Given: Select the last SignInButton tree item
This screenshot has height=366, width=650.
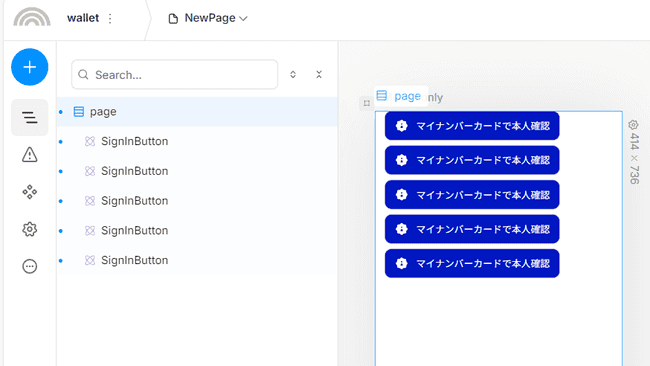Looking at the screenshot, I should [x=197, y=260].
